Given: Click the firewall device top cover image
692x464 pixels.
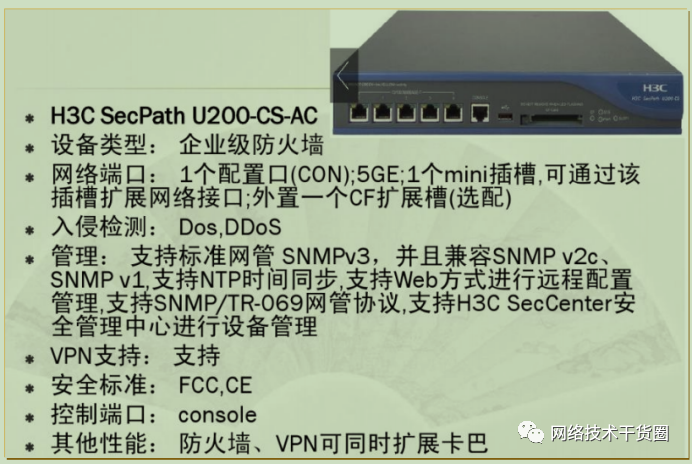Looking at the screenshot, I should (x=512, y=46).
